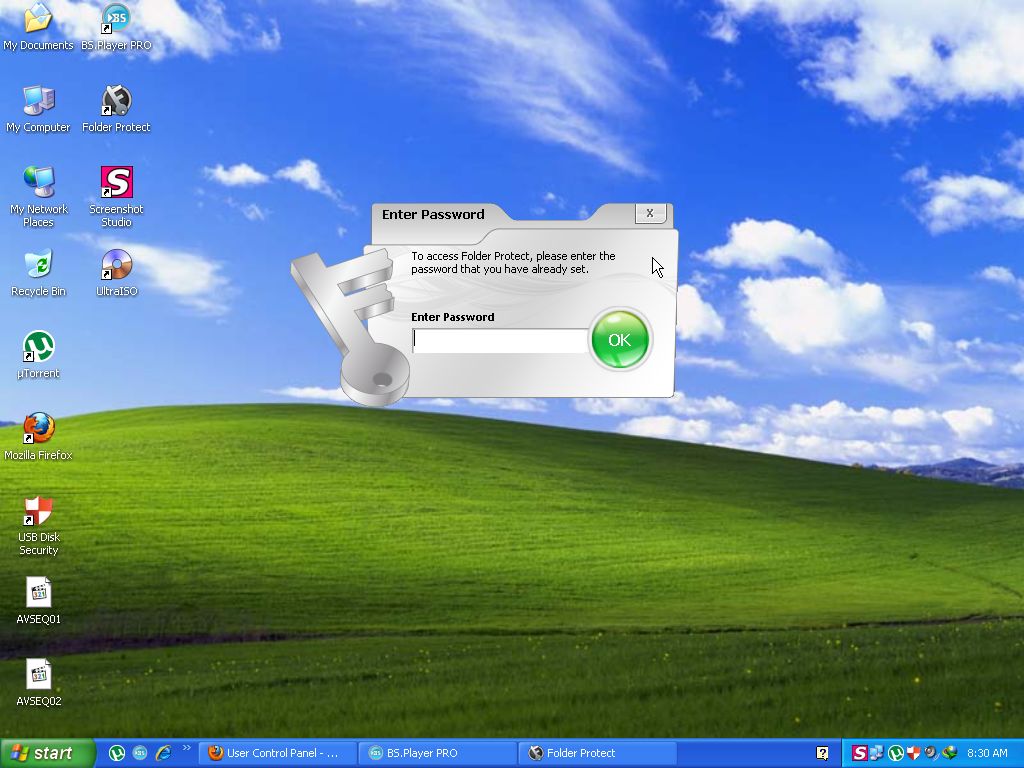Switch to User Control Panel taskbar button
Image resolution: width=1024 pixels, height=768 pixels.
pyautogui.click(x=277, y=753)
